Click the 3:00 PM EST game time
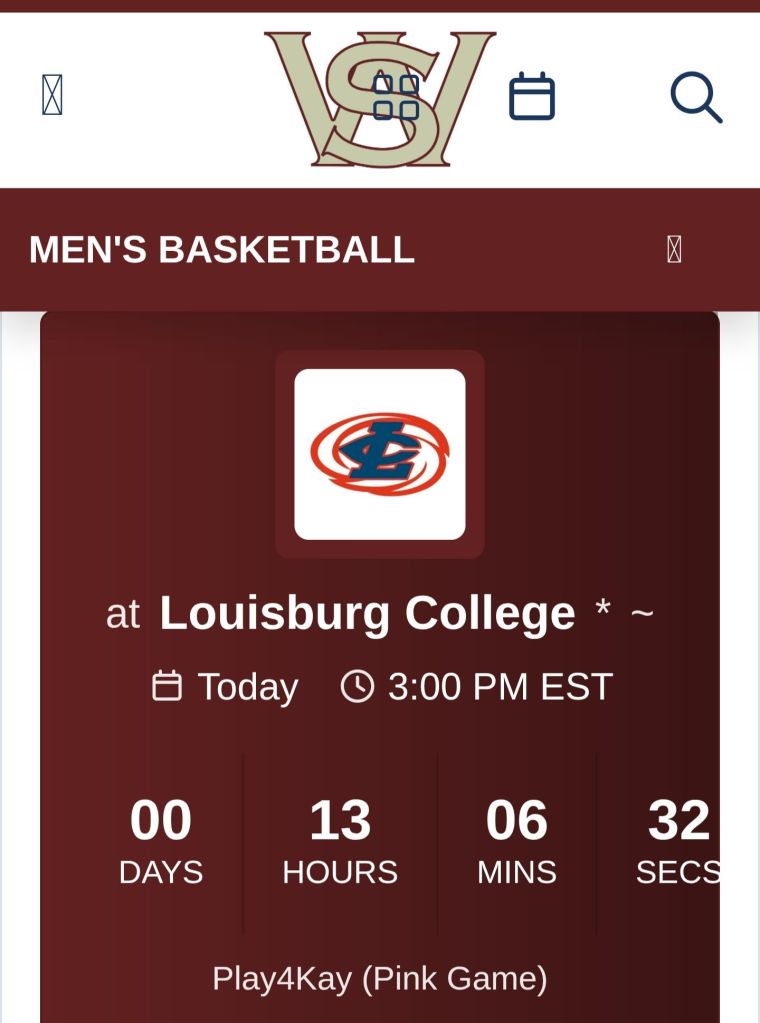This screenshot has height=1023, width=760. [x=499, y=687]
